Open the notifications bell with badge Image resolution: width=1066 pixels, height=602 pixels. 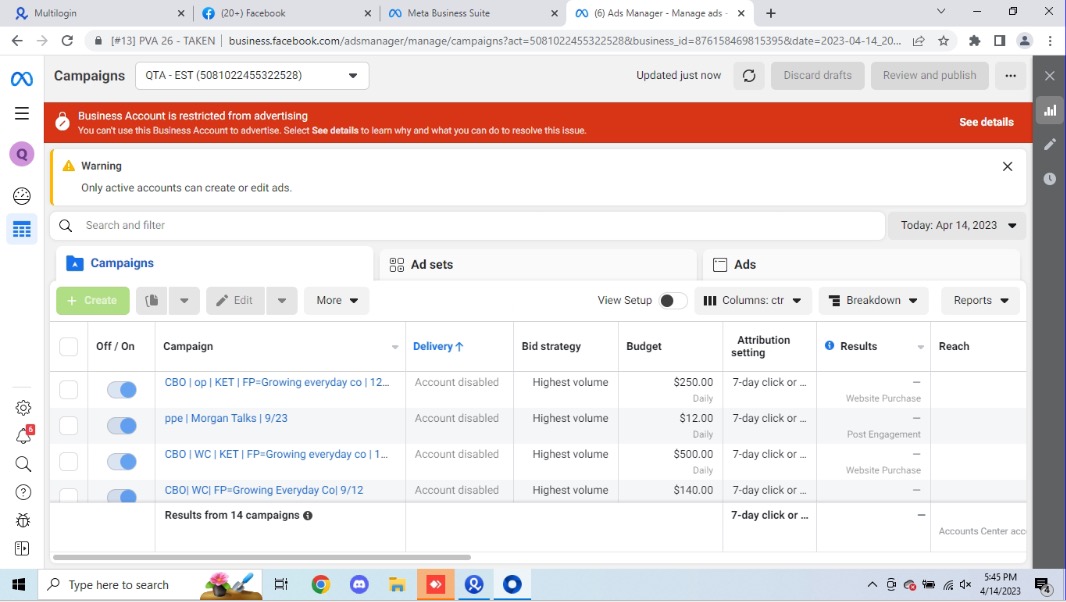click(x=23, y=435)
